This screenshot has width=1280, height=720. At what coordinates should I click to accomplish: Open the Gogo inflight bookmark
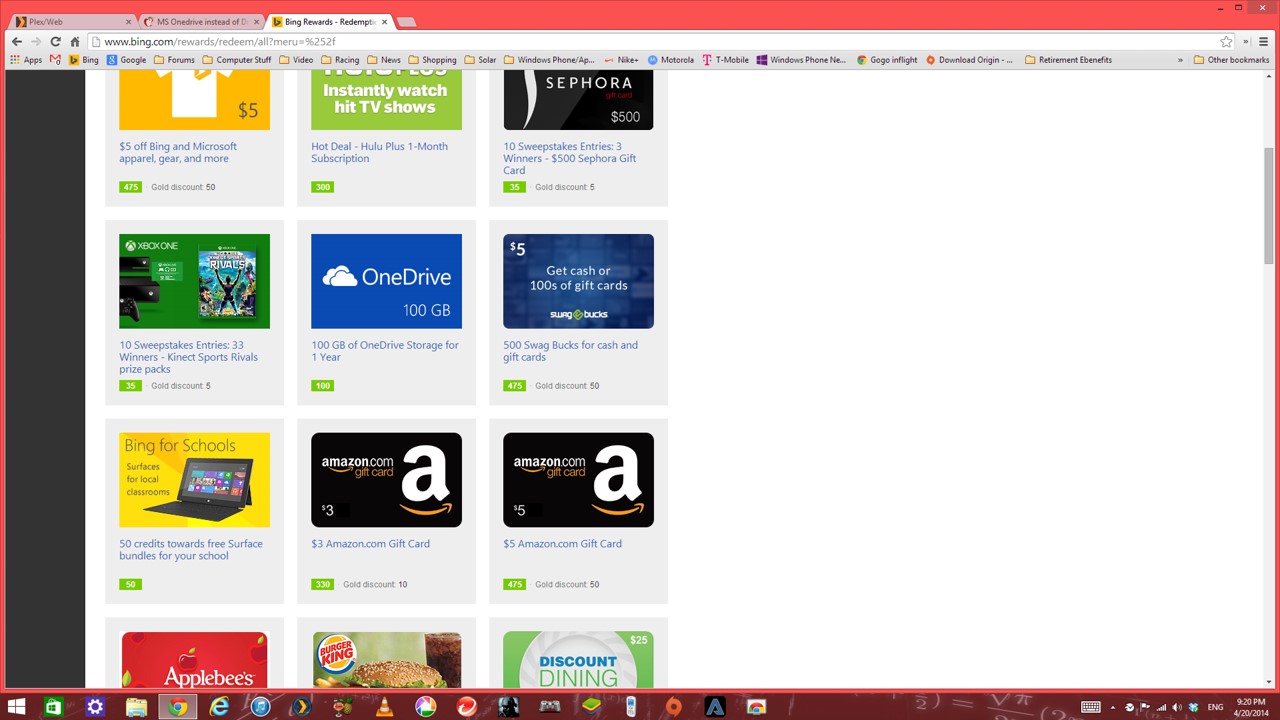[887, 60]
